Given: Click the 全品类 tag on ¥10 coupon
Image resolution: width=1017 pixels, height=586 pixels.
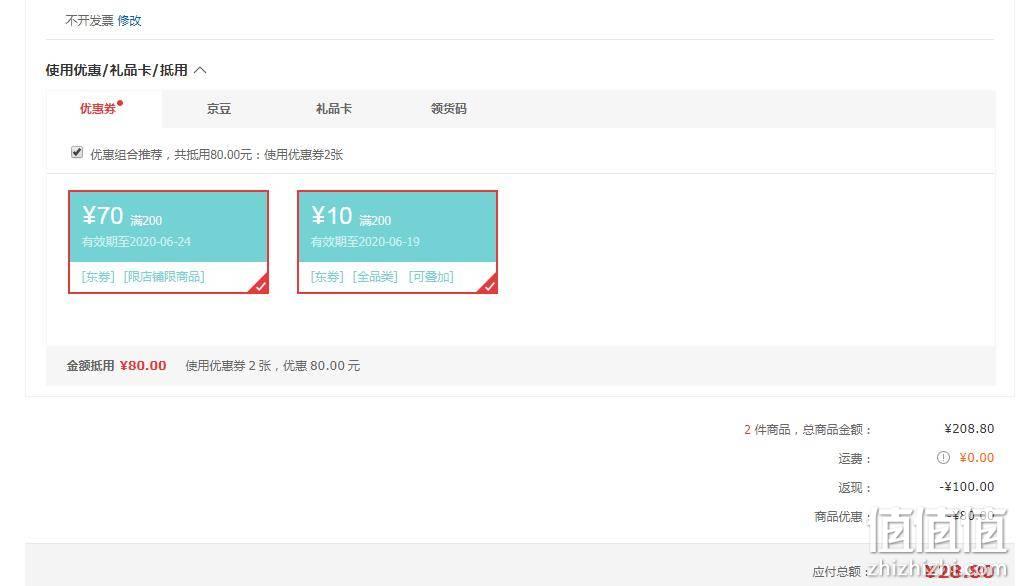Looking at the screenshot, I should point(375,277).
